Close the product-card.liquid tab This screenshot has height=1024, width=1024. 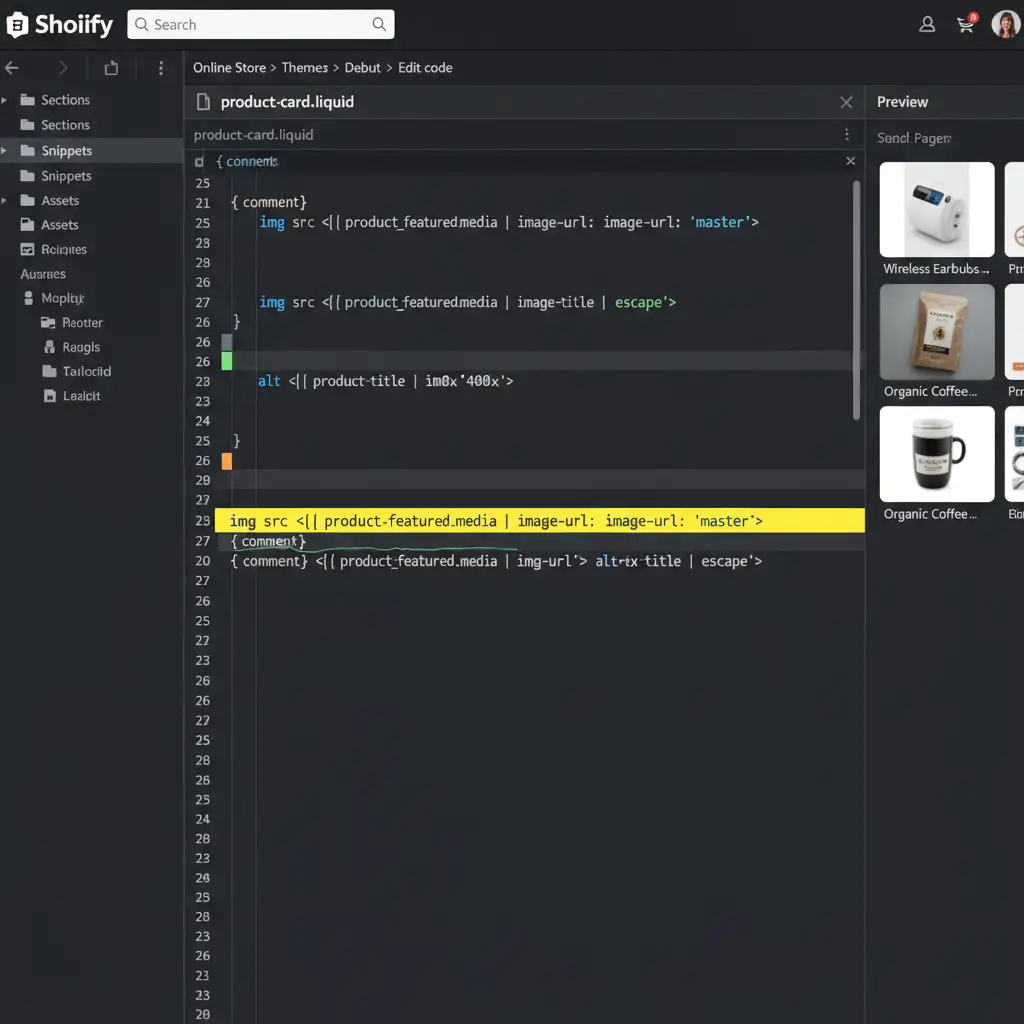point(846,102)
